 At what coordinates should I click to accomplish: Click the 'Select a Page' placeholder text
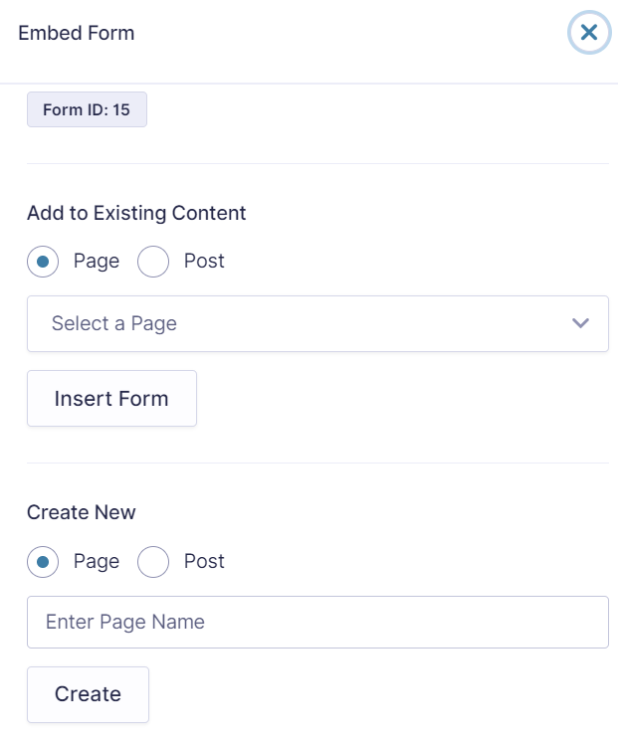114,324
